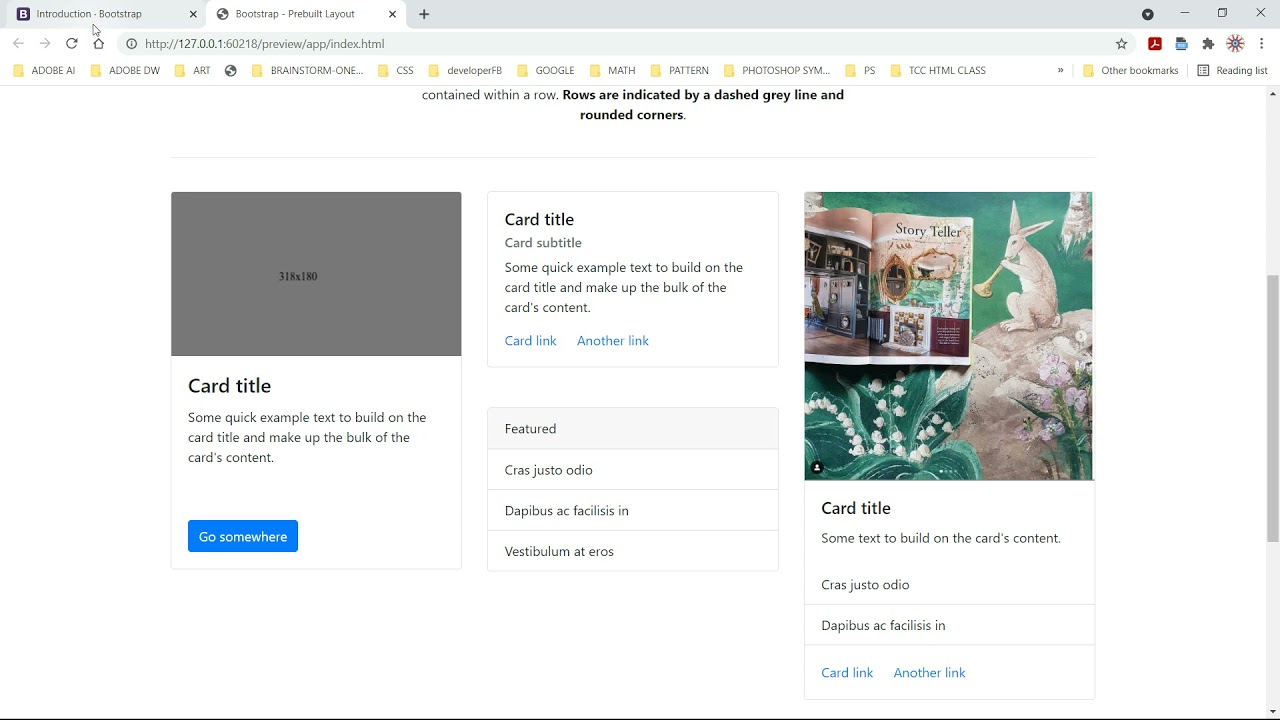Open the Extensions puzzle menu
This screenshot has height=720, width=1280.
pos(1208,44)
